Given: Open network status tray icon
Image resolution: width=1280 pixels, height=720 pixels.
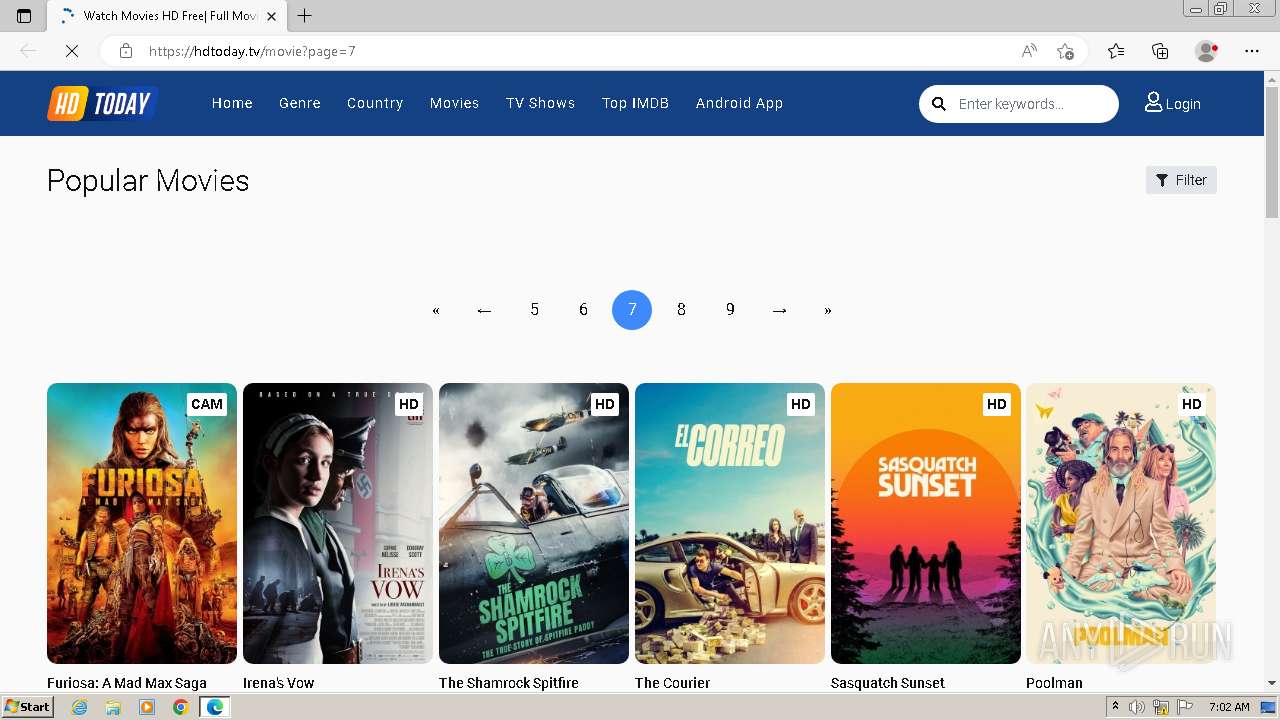Looking at the screenshot, I should coord(1161,707).
